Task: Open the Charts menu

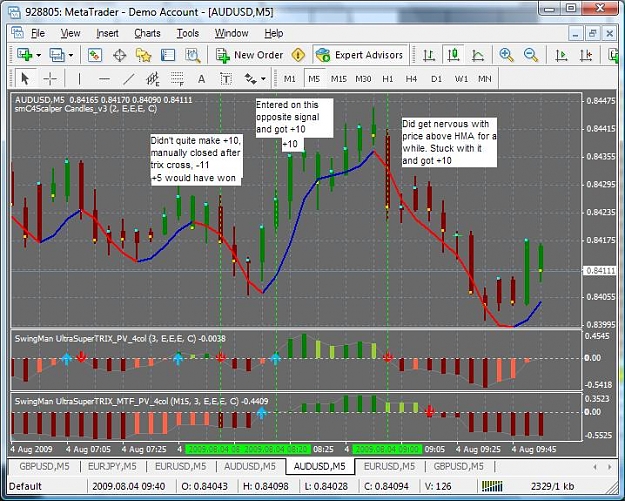Action: pos(147,33)
